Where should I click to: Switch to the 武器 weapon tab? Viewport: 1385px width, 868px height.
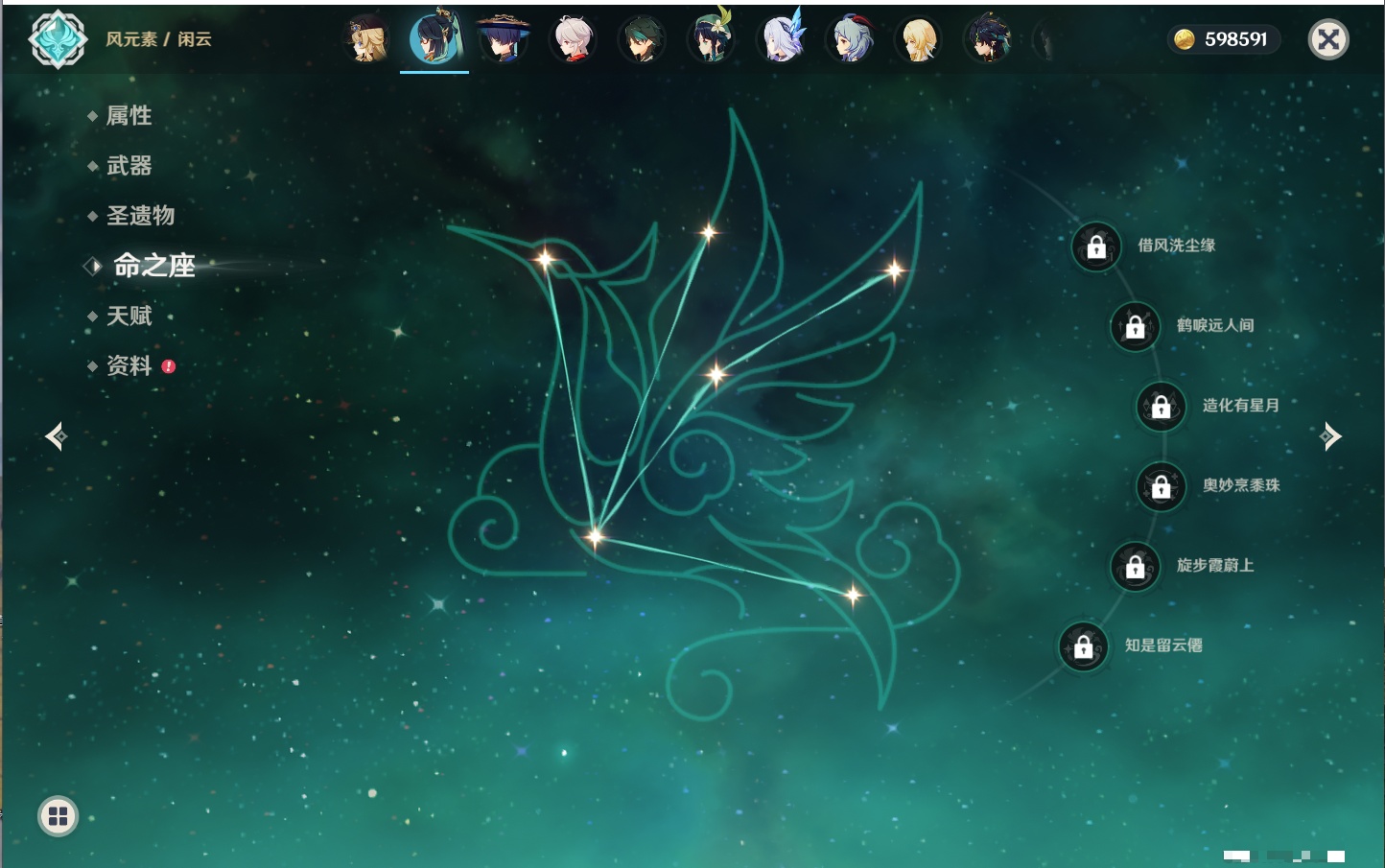pos(129,166)
